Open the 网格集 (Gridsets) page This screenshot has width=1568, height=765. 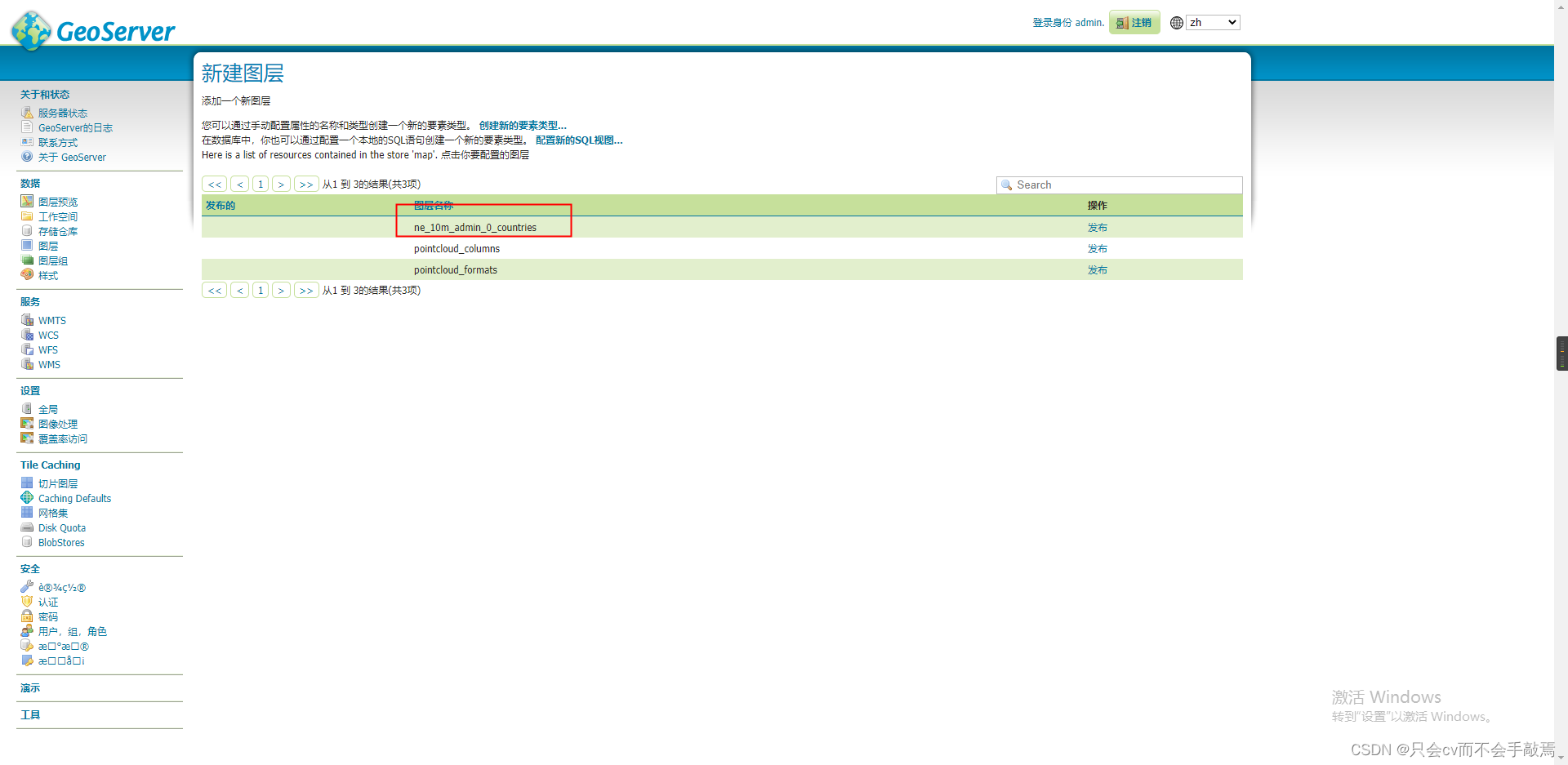point(52,513)
